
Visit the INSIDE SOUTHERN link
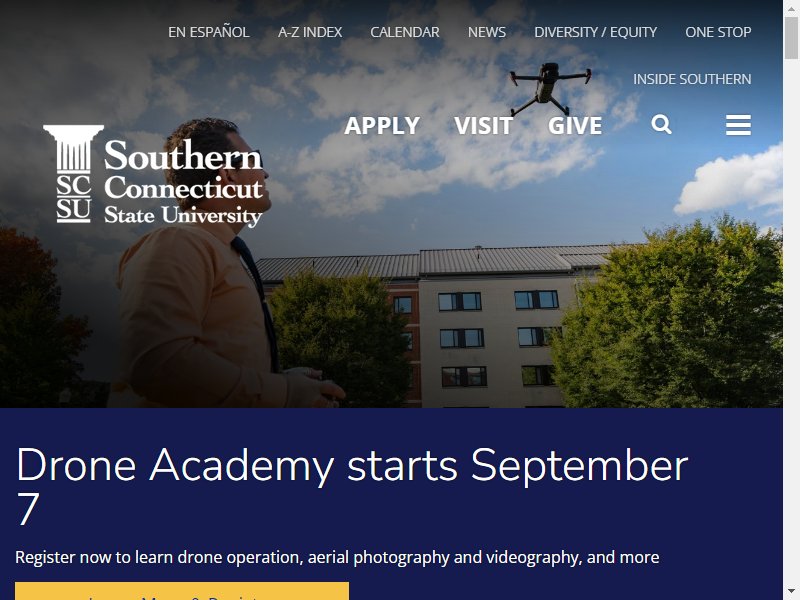(x=692, y=79)
